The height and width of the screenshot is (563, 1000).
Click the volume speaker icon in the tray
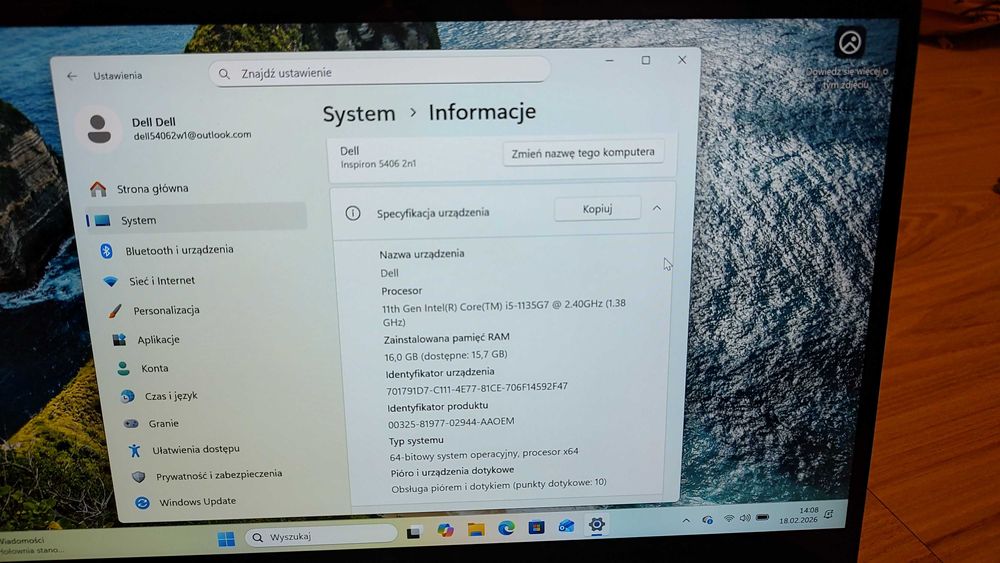tap(745, 518)
